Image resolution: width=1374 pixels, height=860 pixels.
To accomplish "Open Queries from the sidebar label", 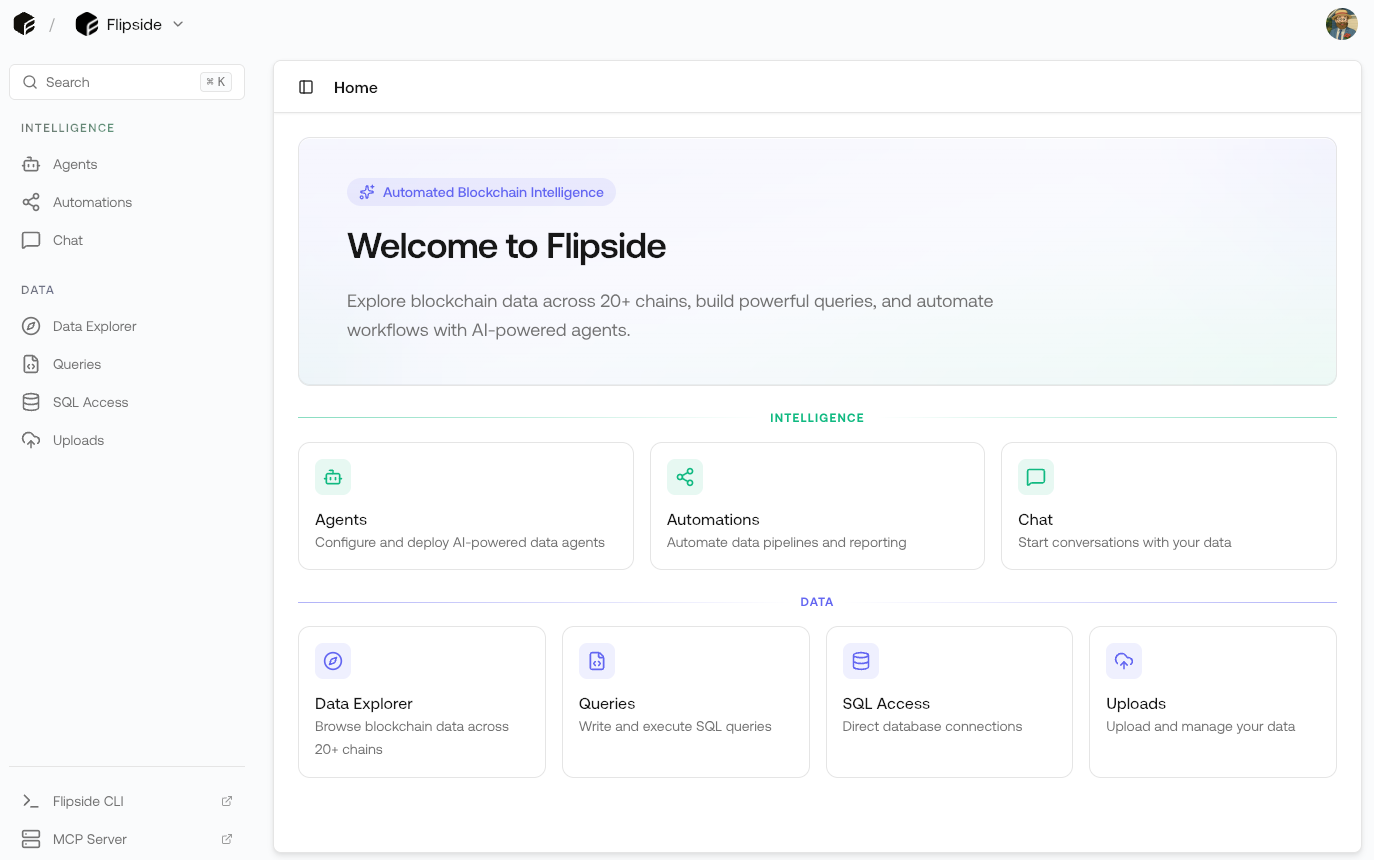I will tap(77, 364).
